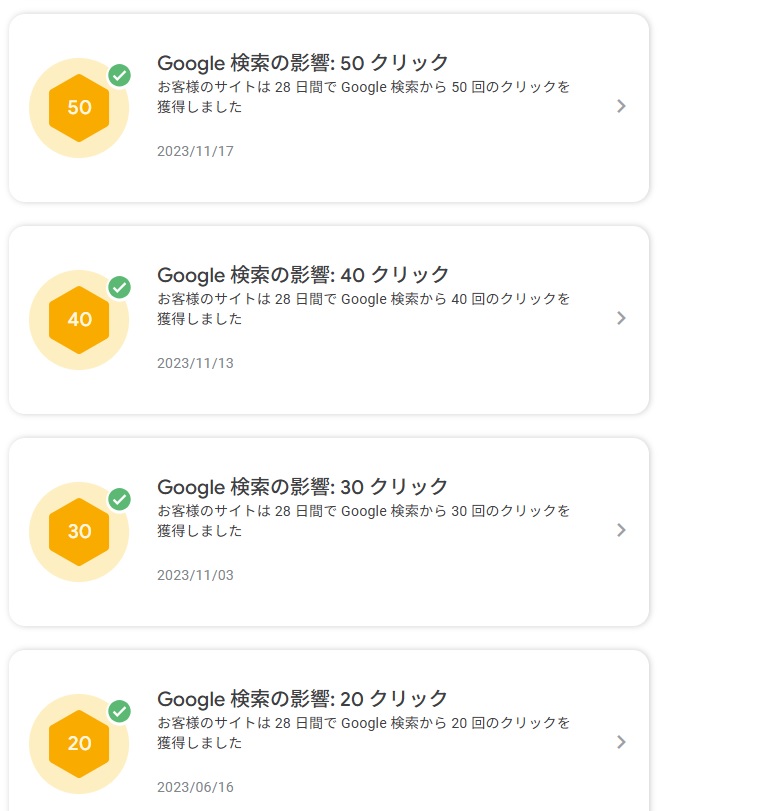Click green checkmark on 50 clicks badge
The width and height of the screenshot is (769, 811).
point(119,76)
